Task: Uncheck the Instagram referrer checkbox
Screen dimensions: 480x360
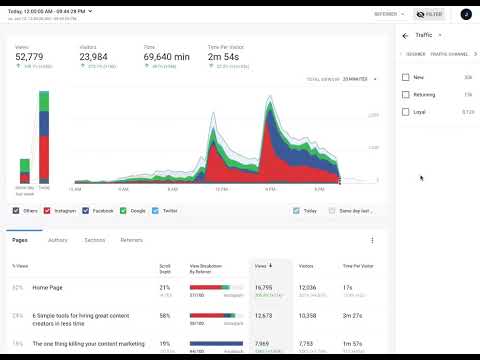Action: click(47, 211)
